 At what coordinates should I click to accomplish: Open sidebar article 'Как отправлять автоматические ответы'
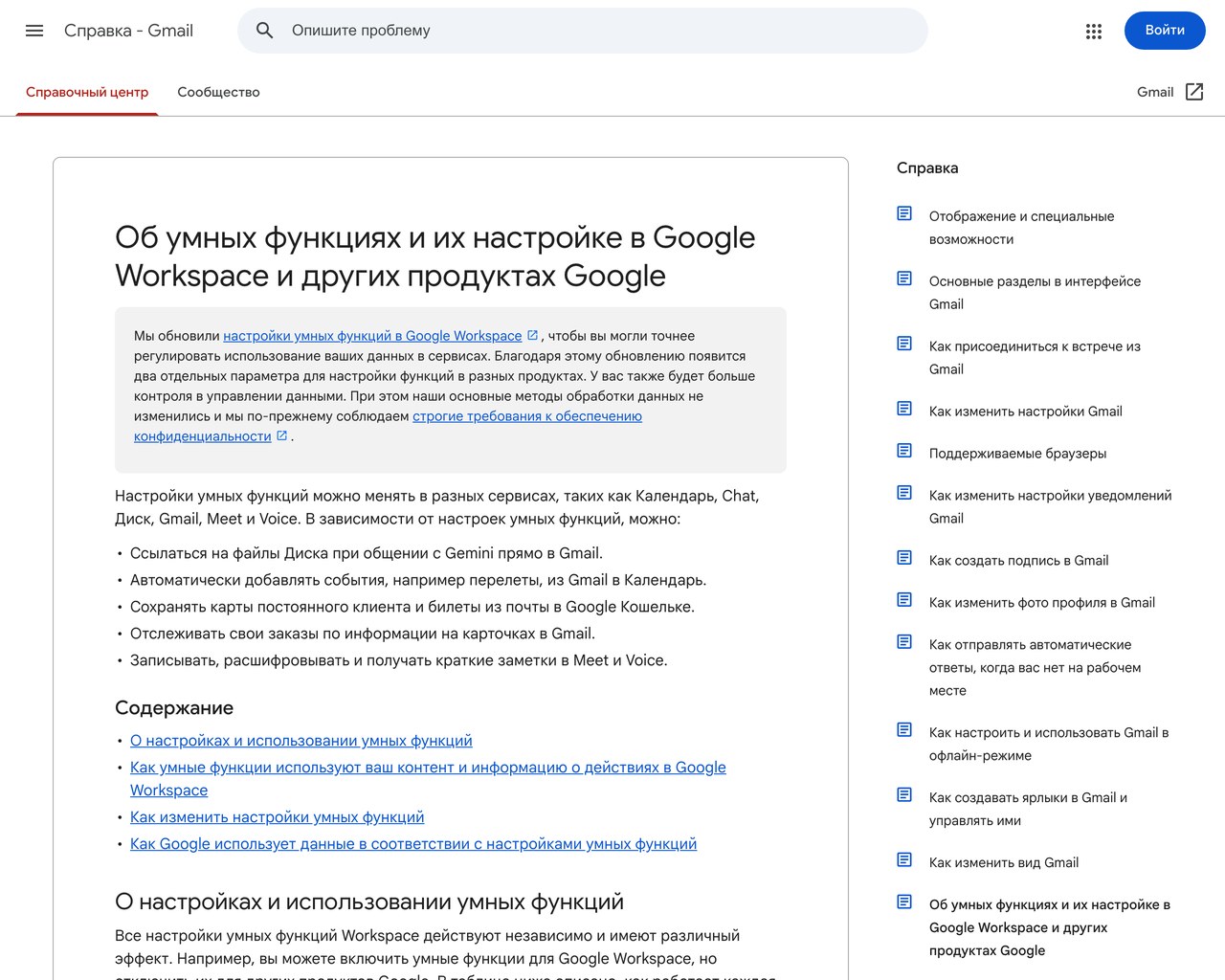click(x=1035, y=668)
